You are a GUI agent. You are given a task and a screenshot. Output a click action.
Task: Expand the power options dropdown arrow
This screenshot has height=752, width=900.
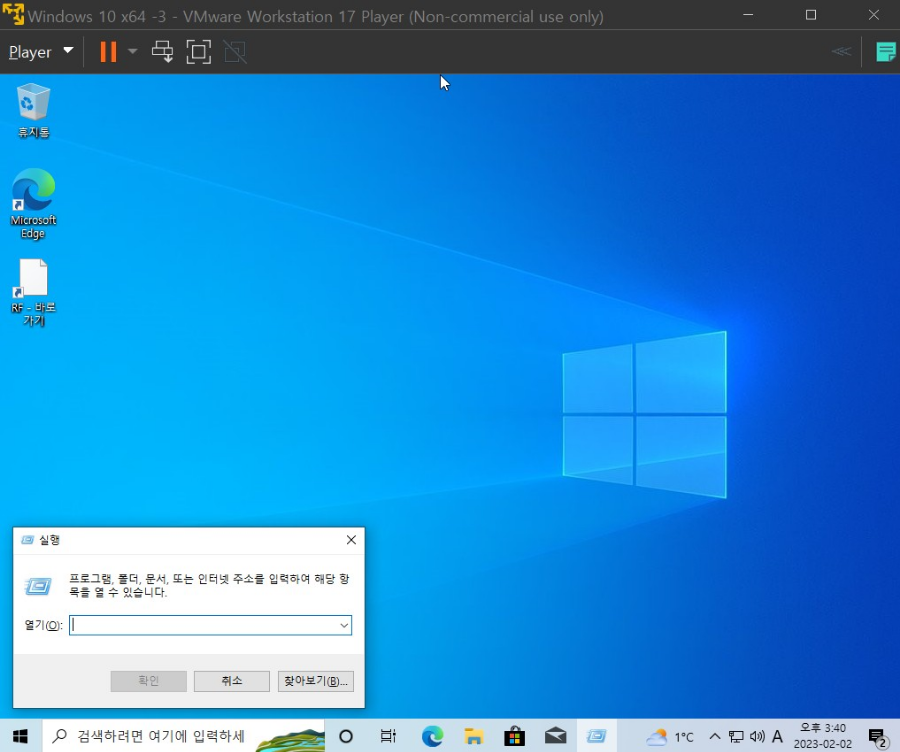pos(133,52)
